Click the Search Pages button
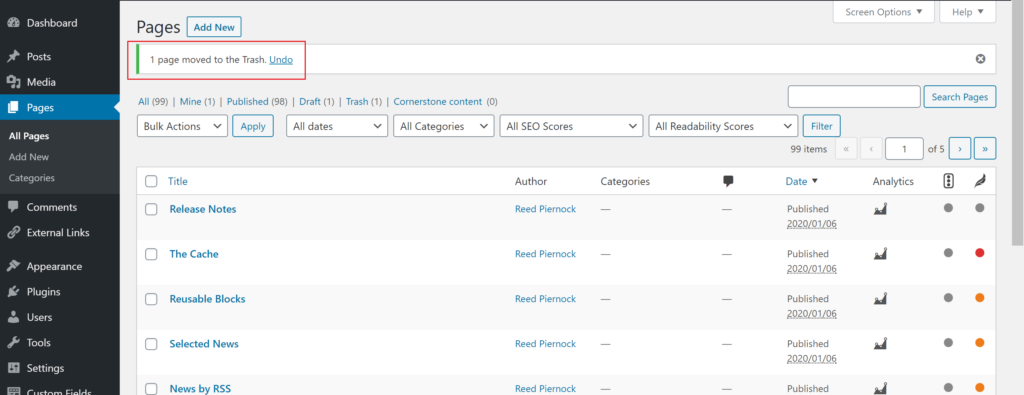This screenshot has height=395, width=1024. pyautogui.click(x=960, y=97)
